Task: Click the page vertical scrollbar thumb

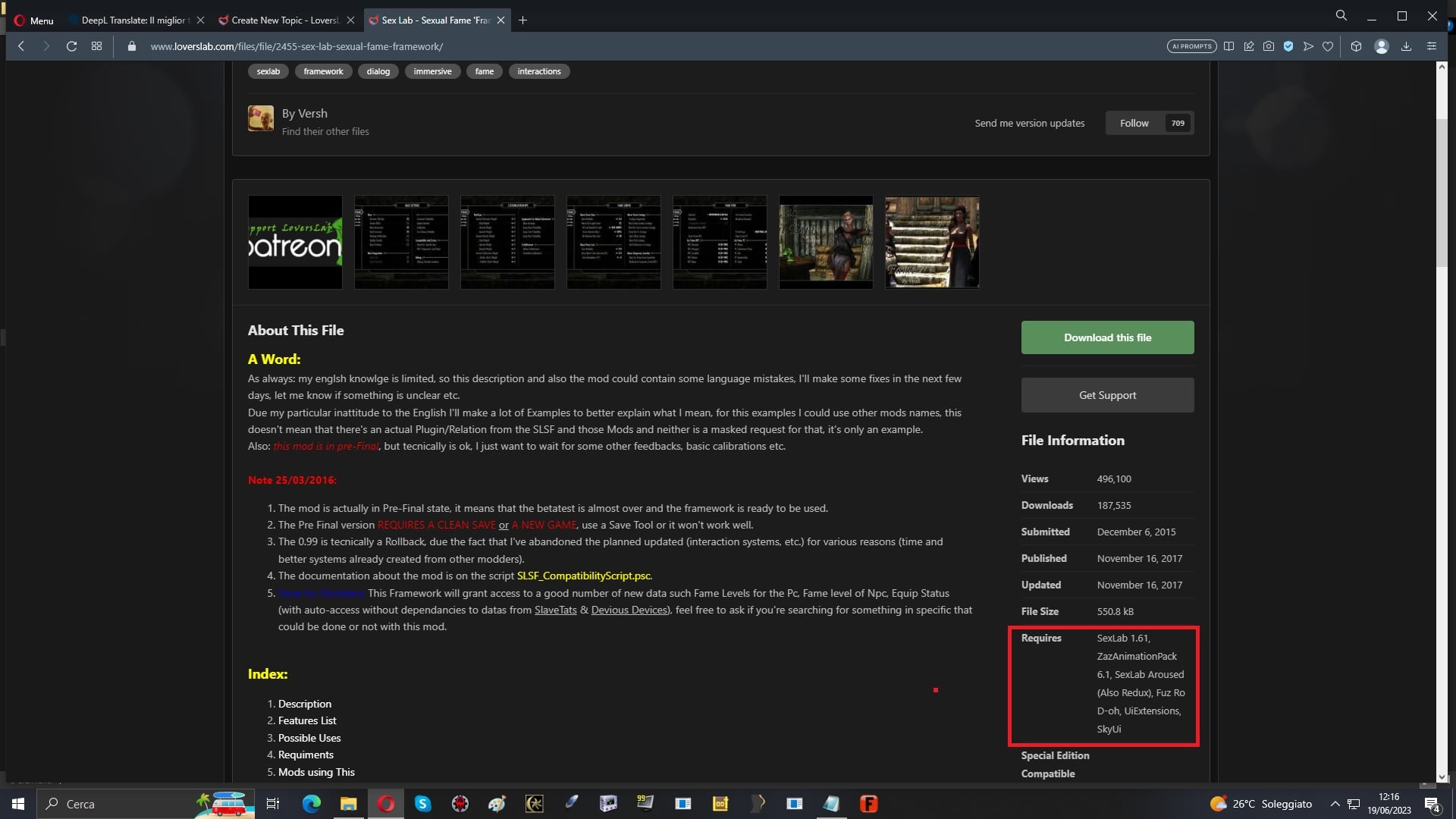Action: tap(1442, 193)
